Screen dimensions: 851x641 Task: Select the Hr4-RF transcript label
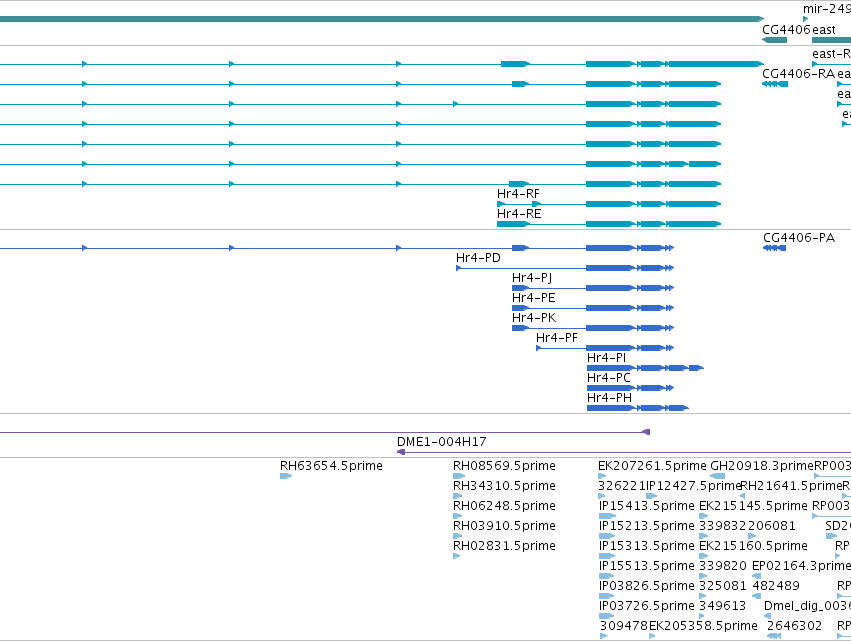[x=518, y=194]
